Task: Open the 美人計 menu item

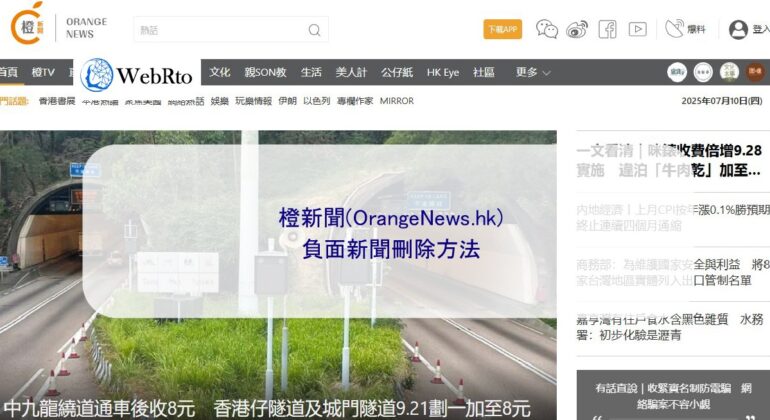Action: click(351, 72)
